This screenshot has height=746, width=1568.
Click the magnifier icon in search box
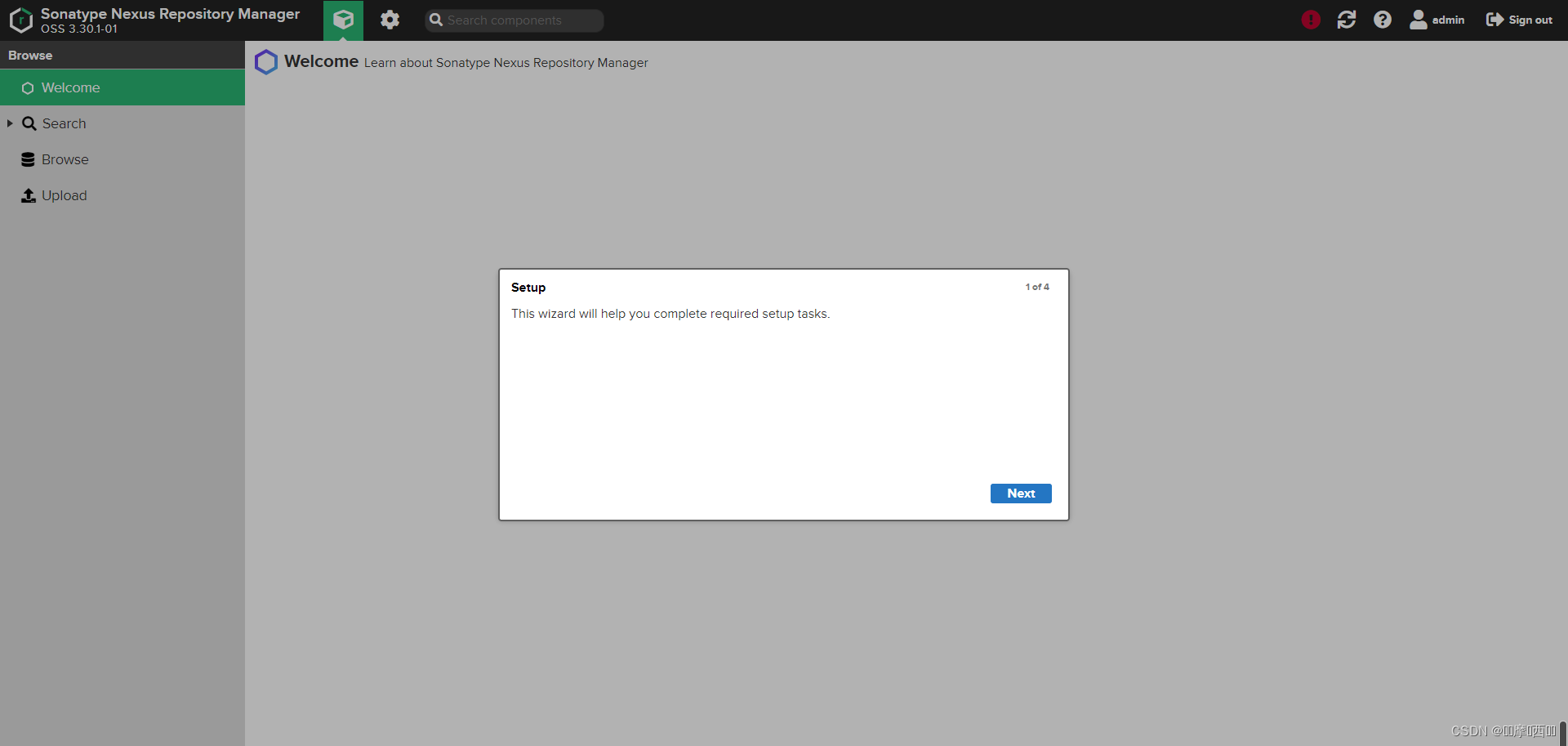(x=436, y=20)
